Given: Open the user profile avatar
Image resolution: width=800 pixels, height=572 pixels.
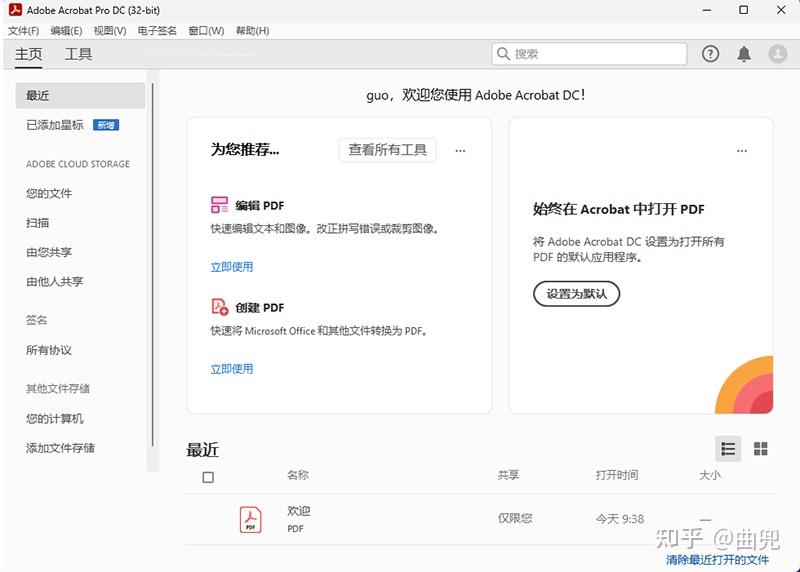Looking at the screenshot, I should [x=778, y=54].
